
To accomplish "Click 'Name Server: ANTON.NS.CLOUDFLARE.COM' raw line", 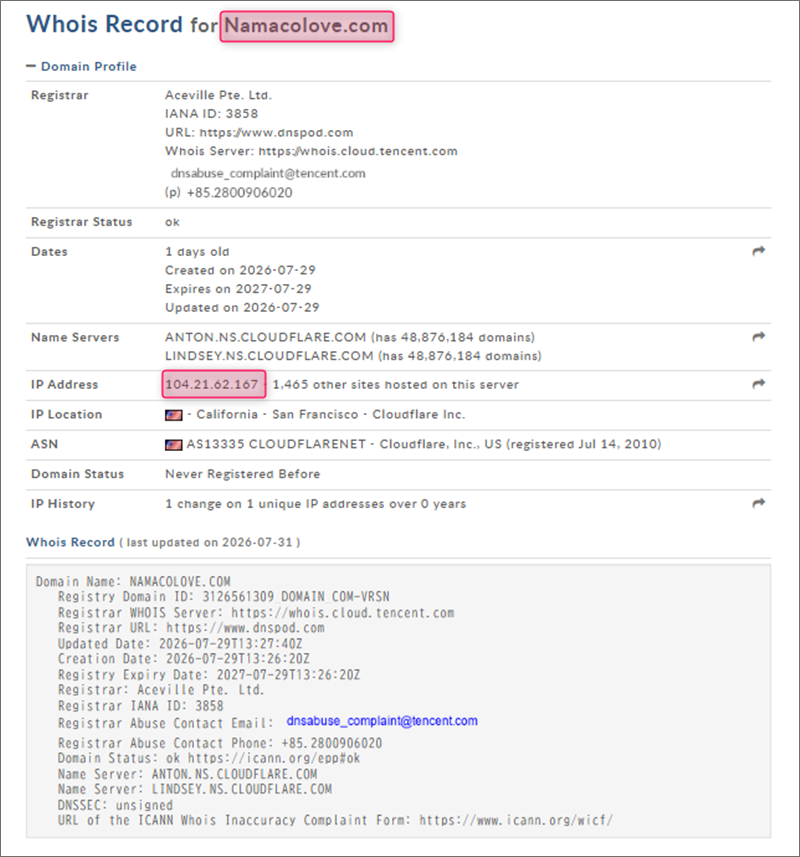I will tap(187, 774).
